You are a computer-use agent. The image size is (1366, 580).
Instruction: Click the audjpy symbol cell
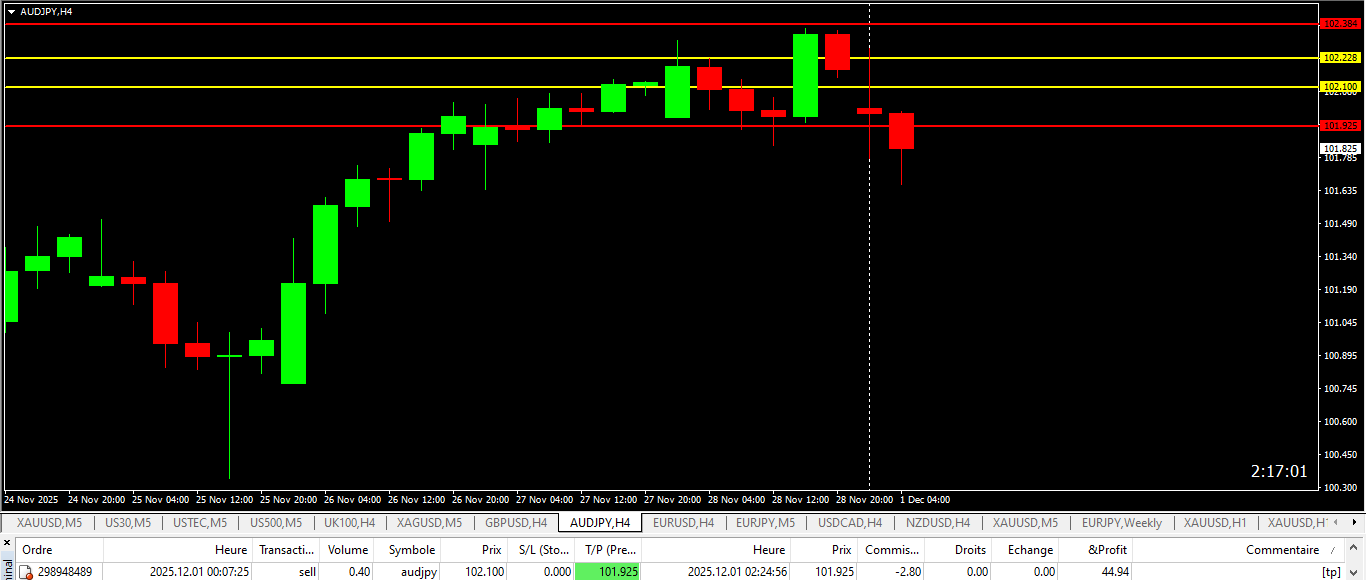[x=418, y=572]
